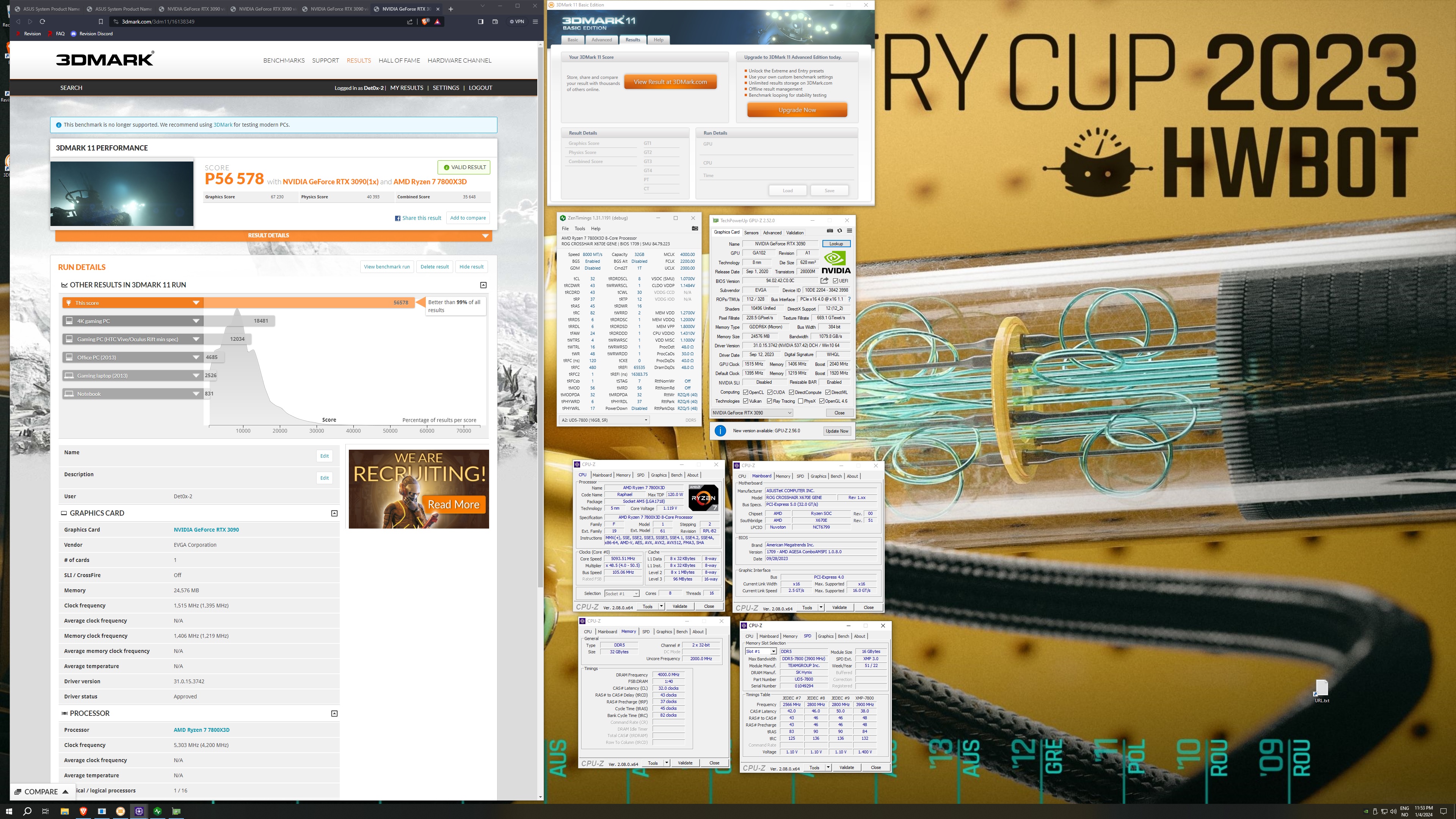The width and height of the screenshot is (1456, 819).
Task: Open the notification center in the tray
Action: tap(1443, 811)
